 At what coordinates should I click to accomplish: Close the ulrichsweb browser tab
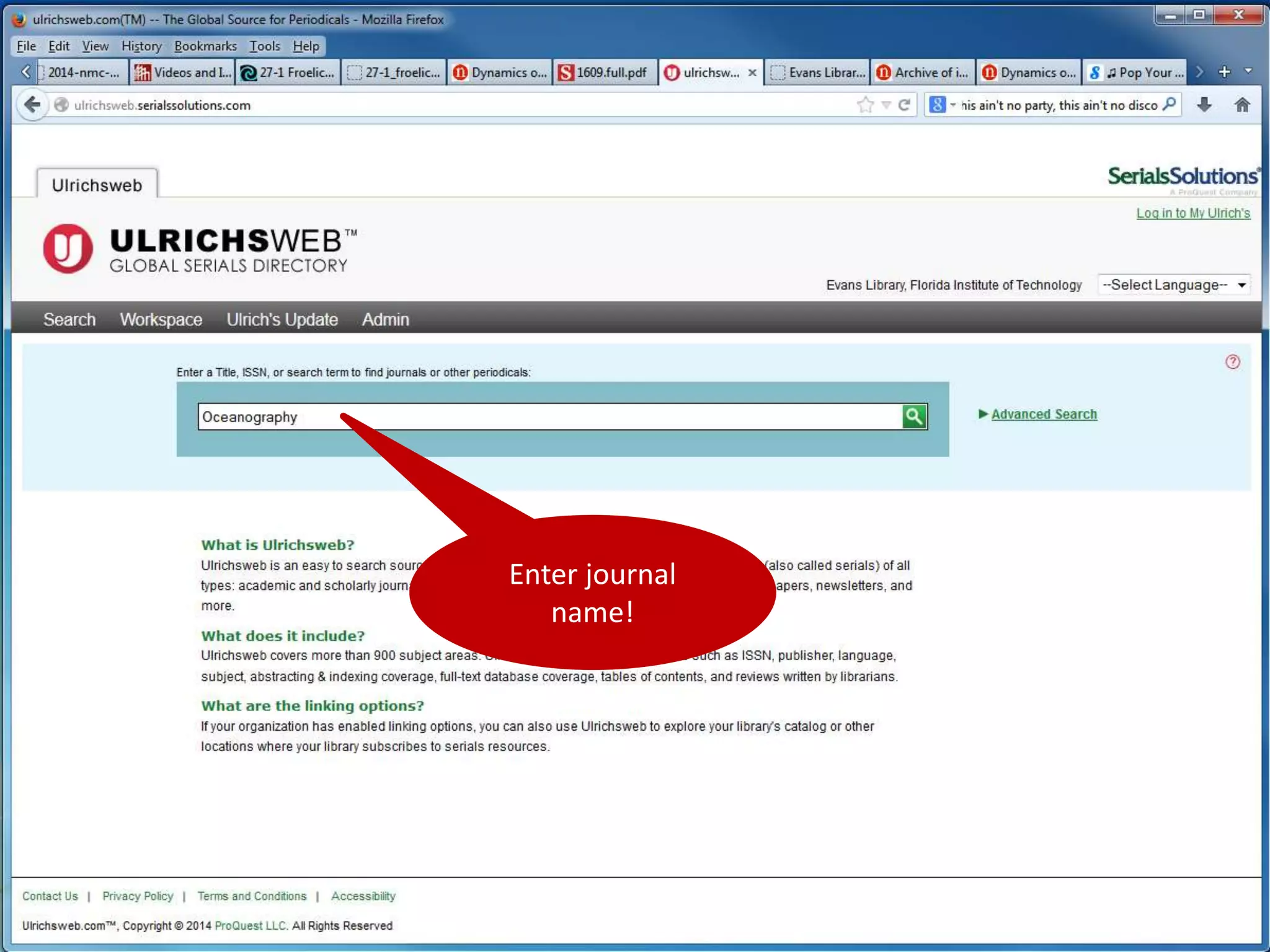tap(752, 73)
